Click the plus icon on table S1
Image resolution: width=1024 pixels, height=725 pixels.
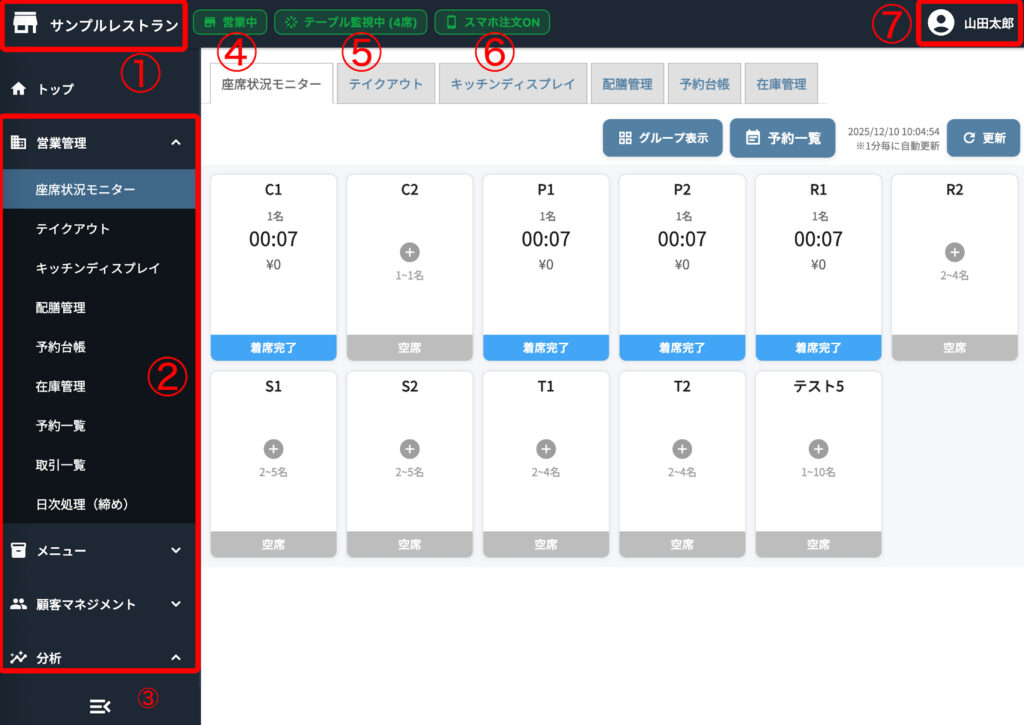(273, 449)
